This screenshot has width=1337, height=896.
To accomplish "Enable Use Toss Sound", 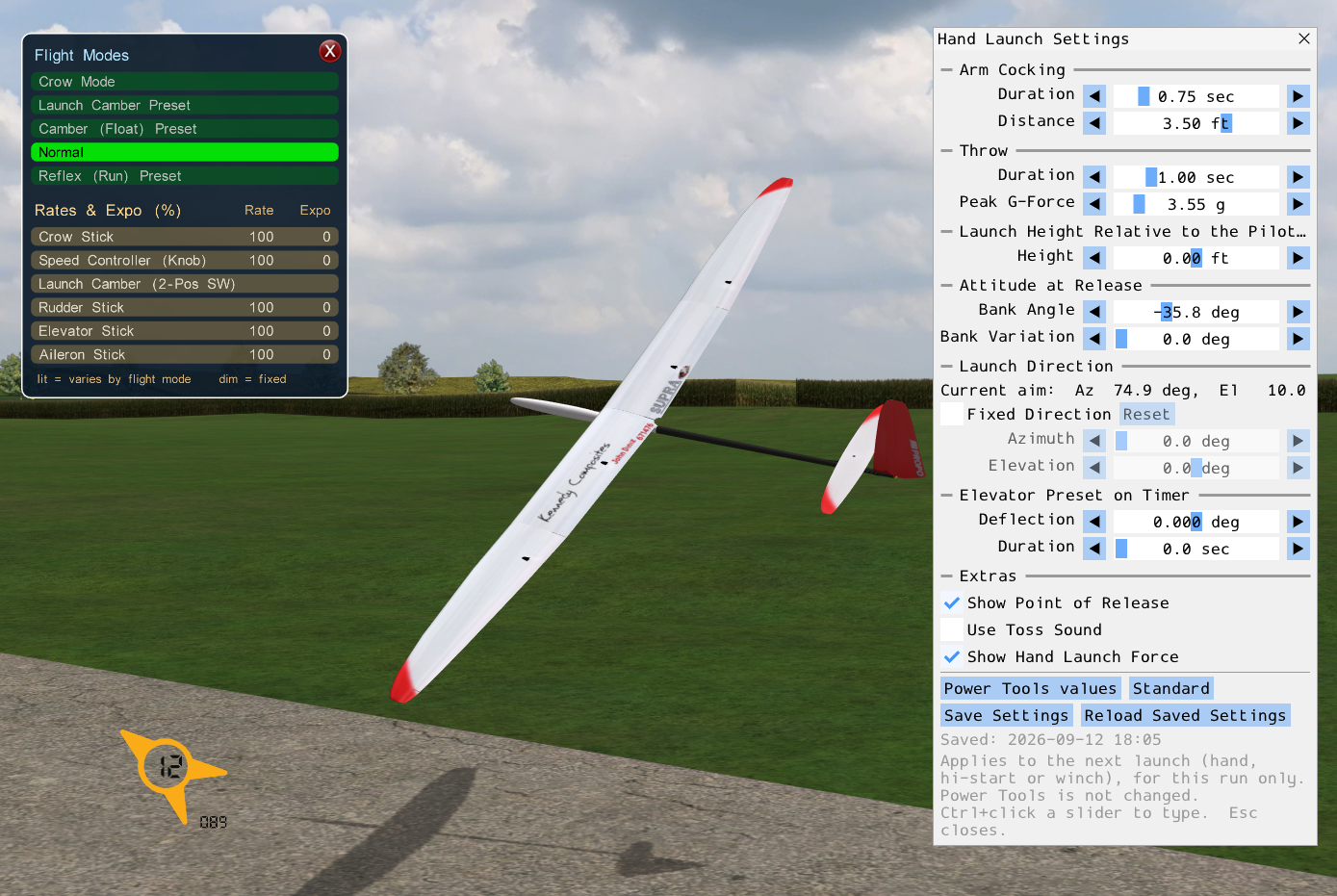I will (951, 629).
